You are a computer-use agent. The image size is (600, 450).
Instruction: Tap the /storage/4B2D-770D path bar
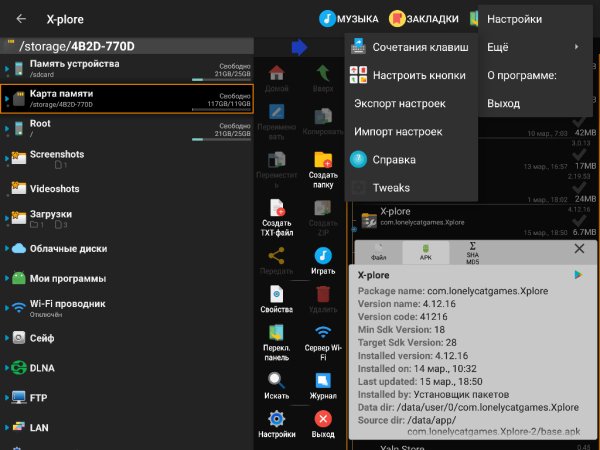tap(127, 46)
